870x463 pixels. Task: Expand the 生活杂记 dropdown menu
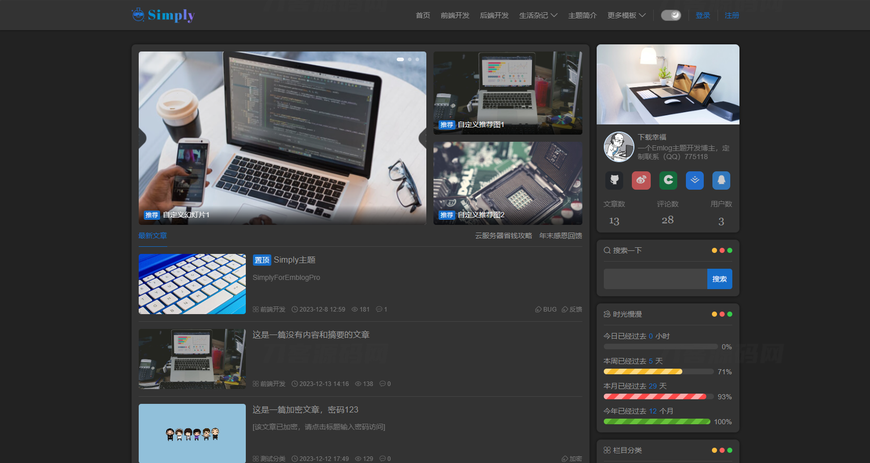coord(538,15)
